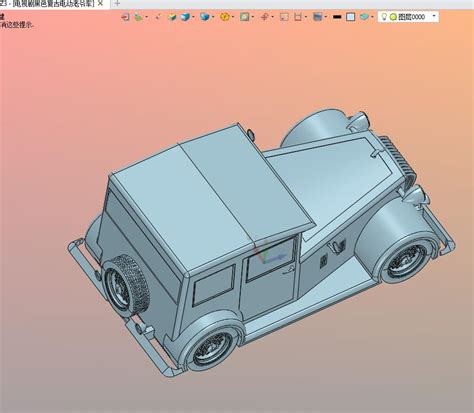Click the red rotate-view icon
Viewport: 474px width, 413px height.
(264, 17)
